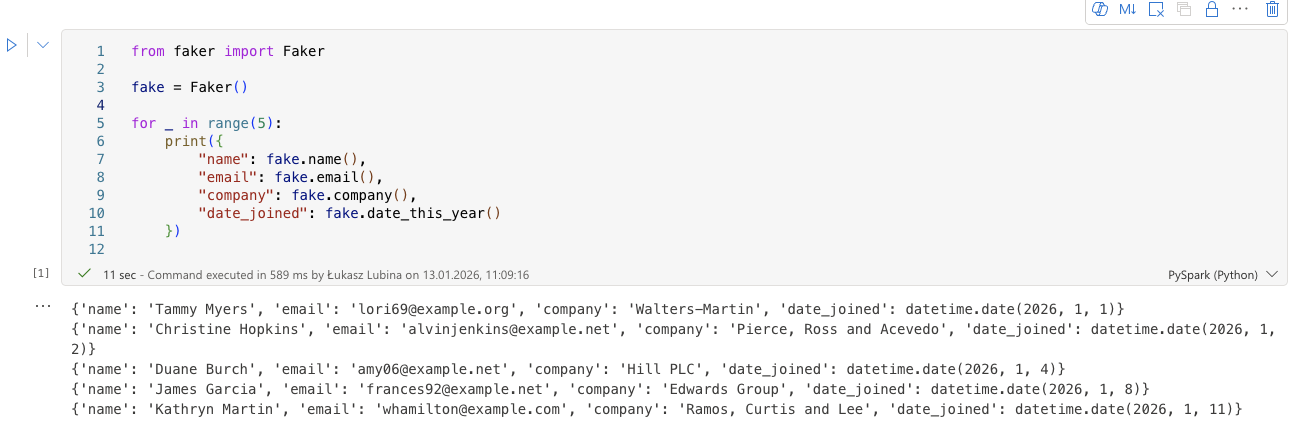Click the Kathryn Martin output row
This screenshot has width=1302, height=428.
click(656, 410)
